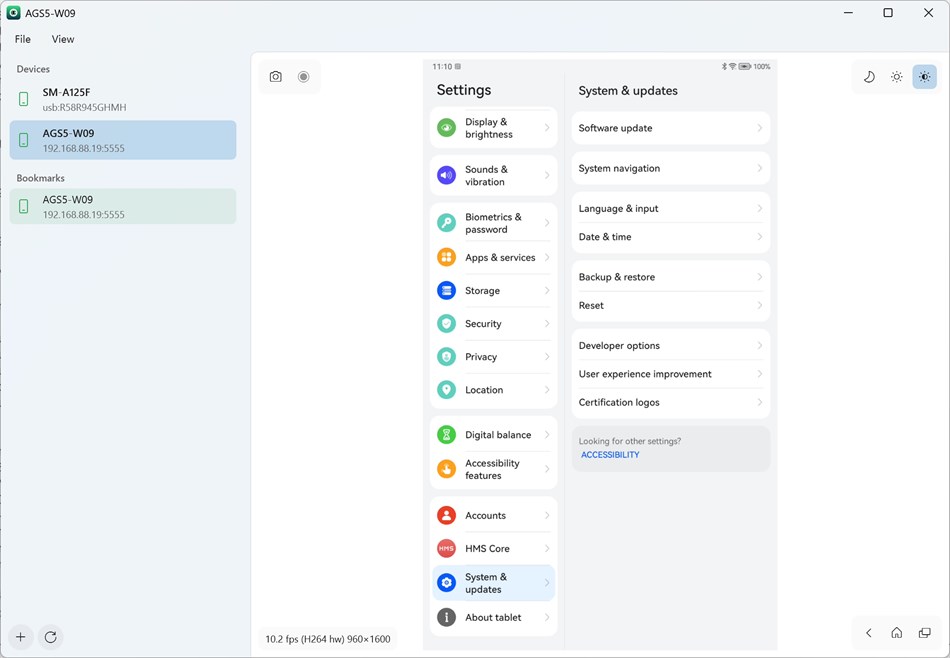
Task: Open Language & input
Action: [671, 208]
